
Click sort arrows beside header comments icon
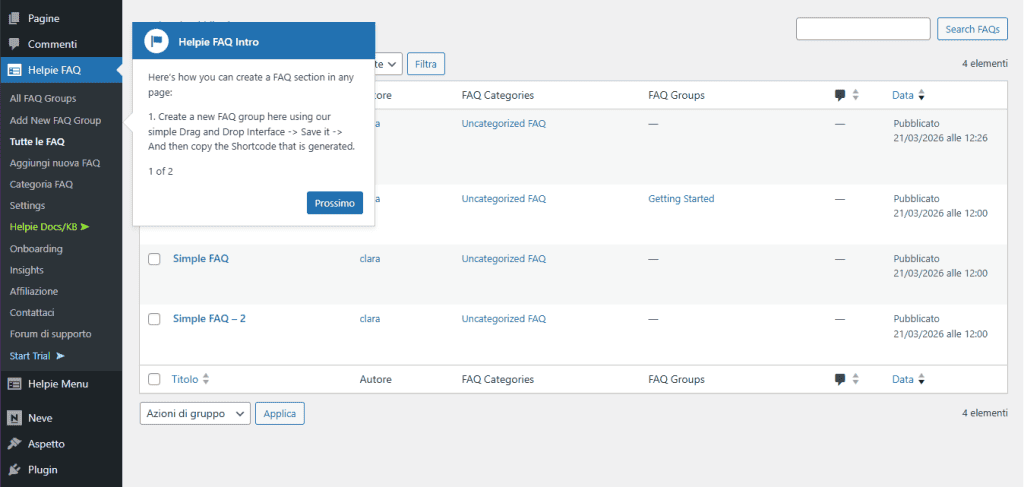(x=855, y=95)
